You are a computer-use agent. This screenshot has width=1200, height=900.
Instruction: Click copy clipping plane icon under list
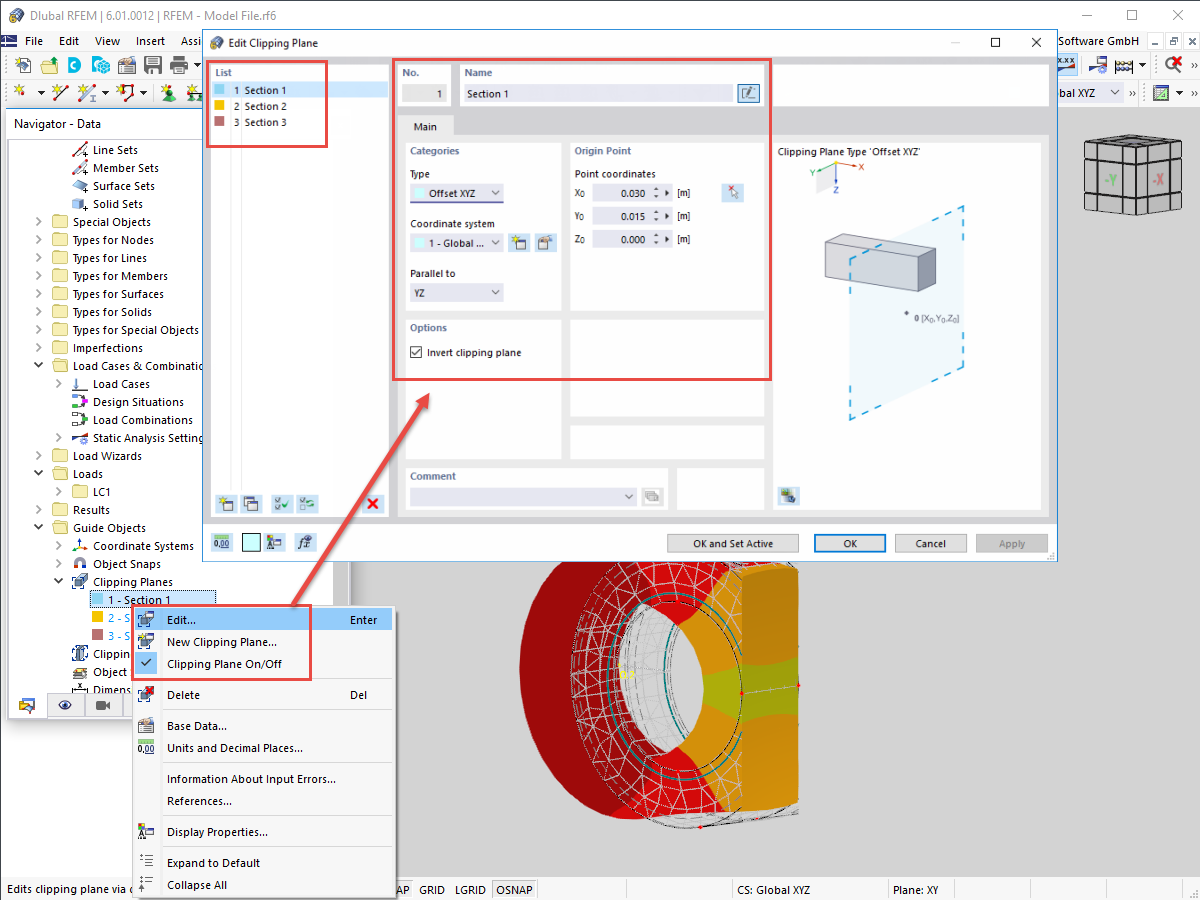(x=250, y=504)
